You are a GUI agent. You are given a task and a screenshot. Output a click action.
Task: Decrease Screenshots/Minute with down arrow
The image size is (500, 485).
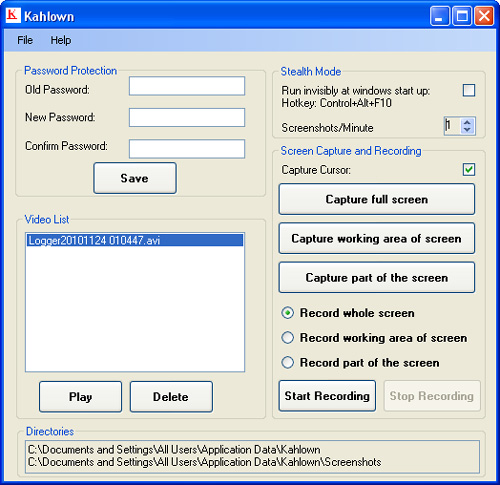(x=467, y=130)
